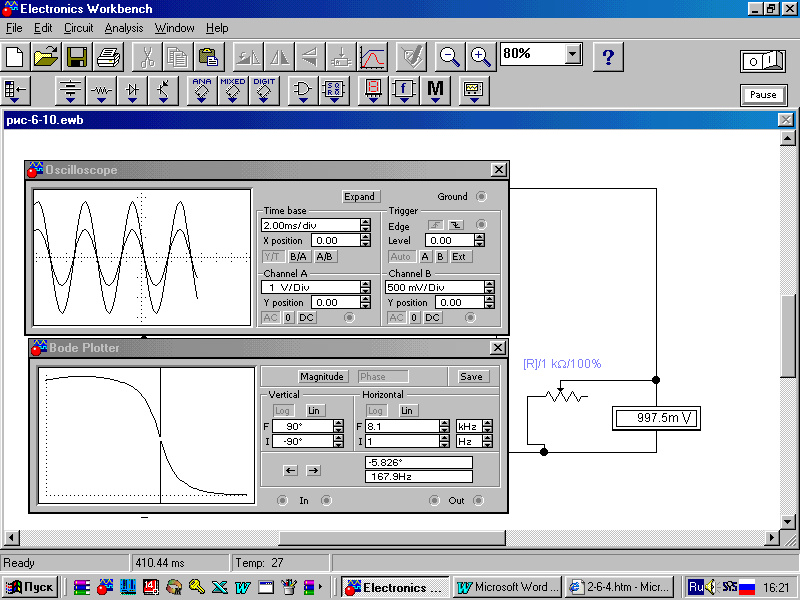The image size is (800, 600).
Task: Adjust X position stepper
Action: (x=365, y=240)
